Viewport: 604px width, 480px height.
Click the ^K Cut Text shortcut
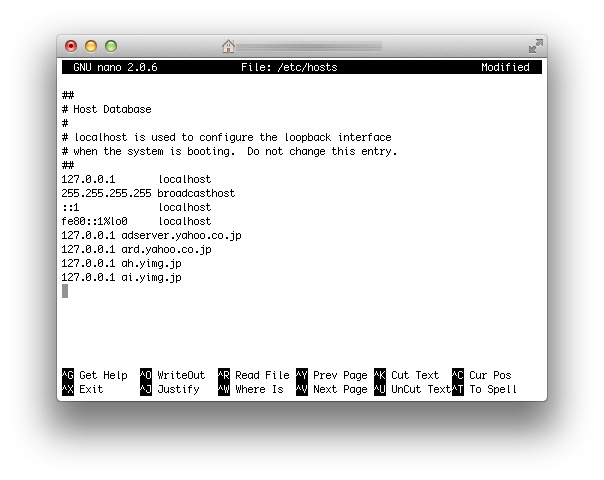406,375
